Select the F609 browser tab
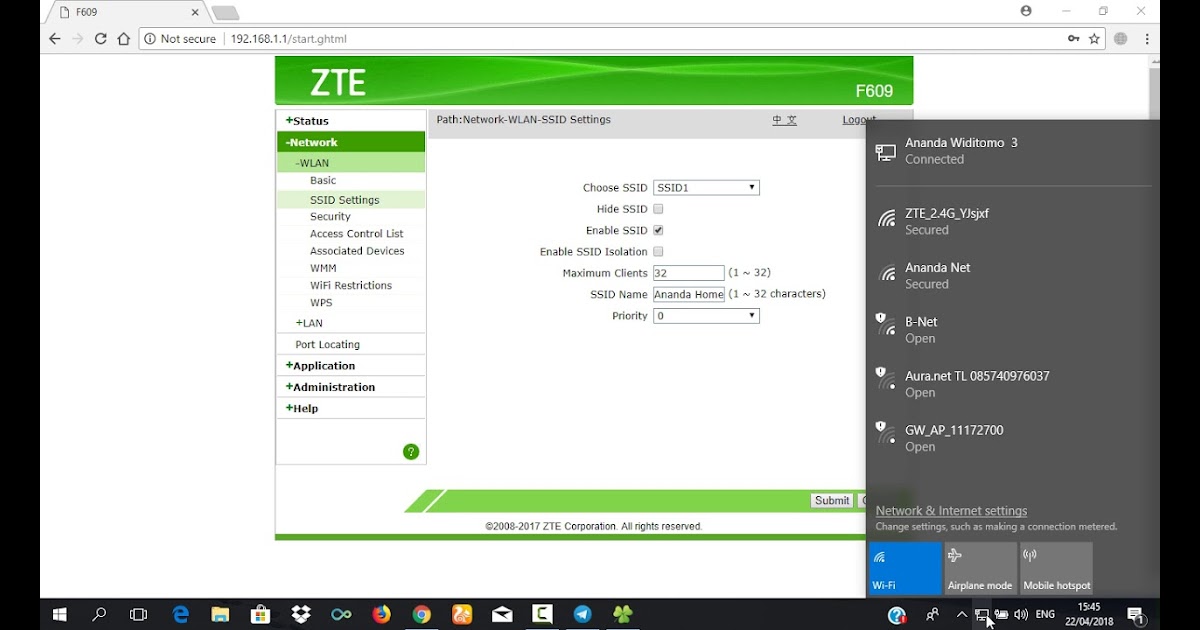Image resolution: width=1200 pixels, height=630 pixels. pos(126,12)
